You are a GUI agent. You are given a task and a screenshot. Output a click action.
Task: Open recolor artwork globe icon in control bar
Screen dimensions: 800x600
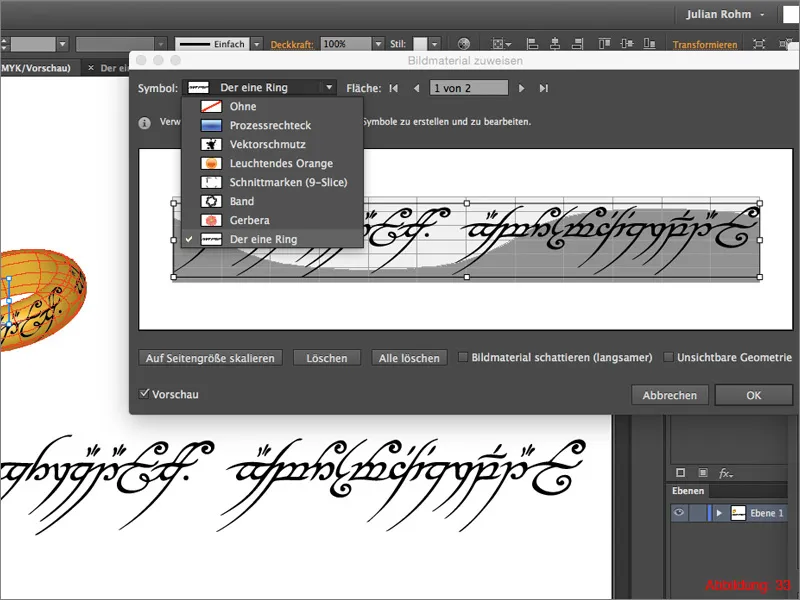pos(463,44)
